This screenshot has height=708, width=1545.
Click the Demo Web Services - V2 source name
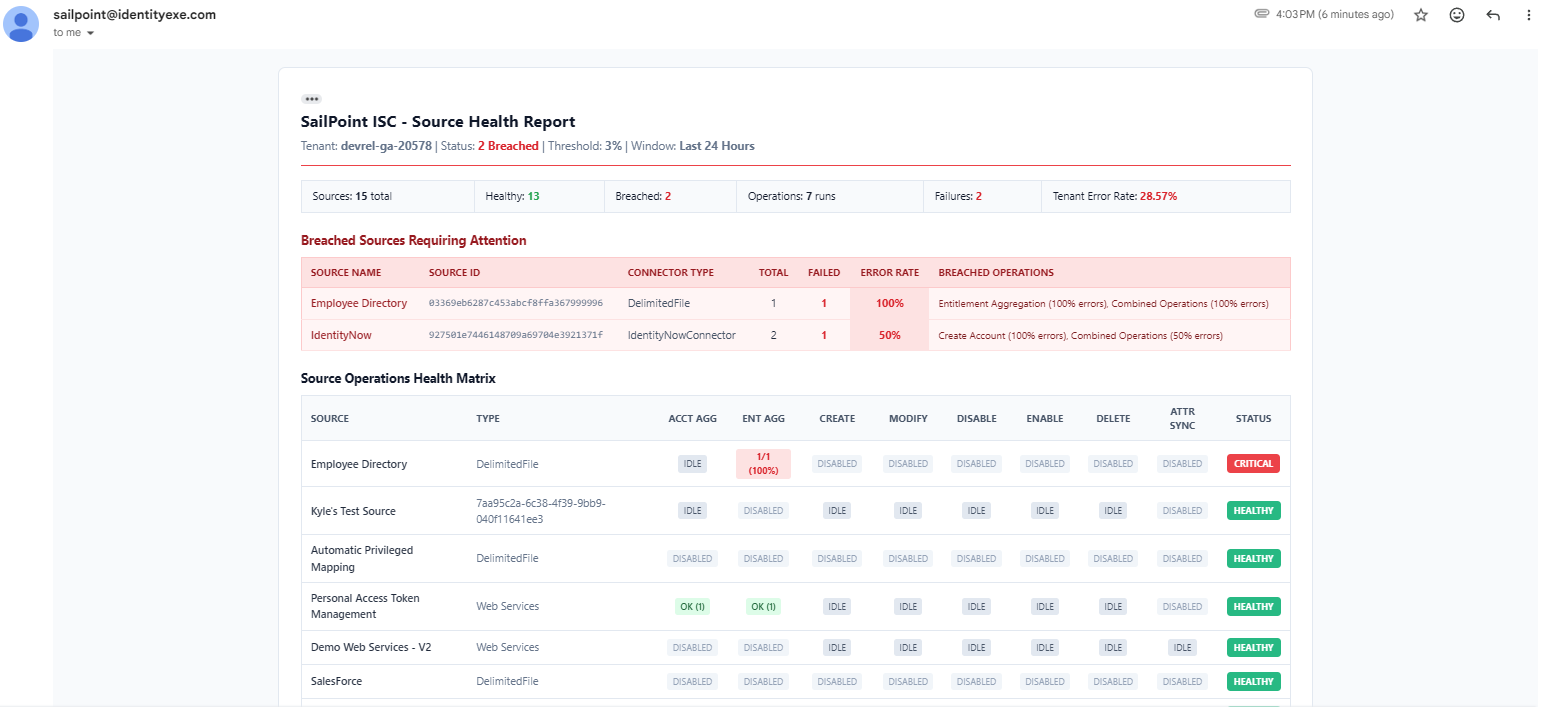[371, 647]
